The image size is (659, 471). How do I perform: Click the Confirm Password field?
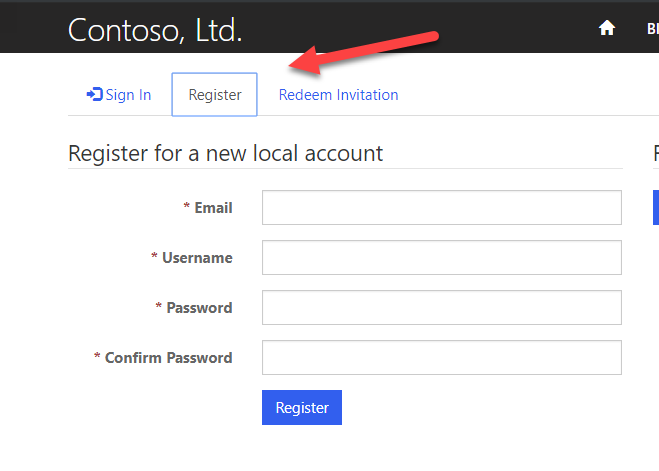point(441,358)
